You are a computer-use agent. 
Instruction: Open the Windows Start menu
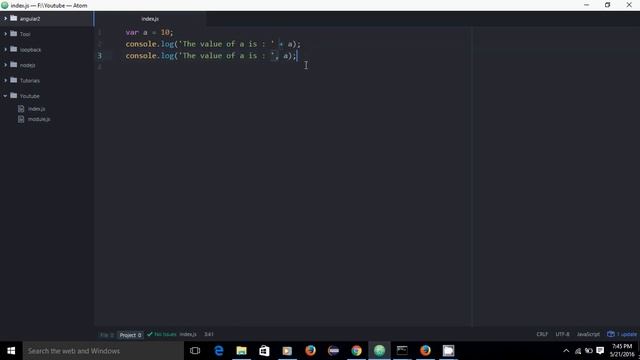point(11,351)
